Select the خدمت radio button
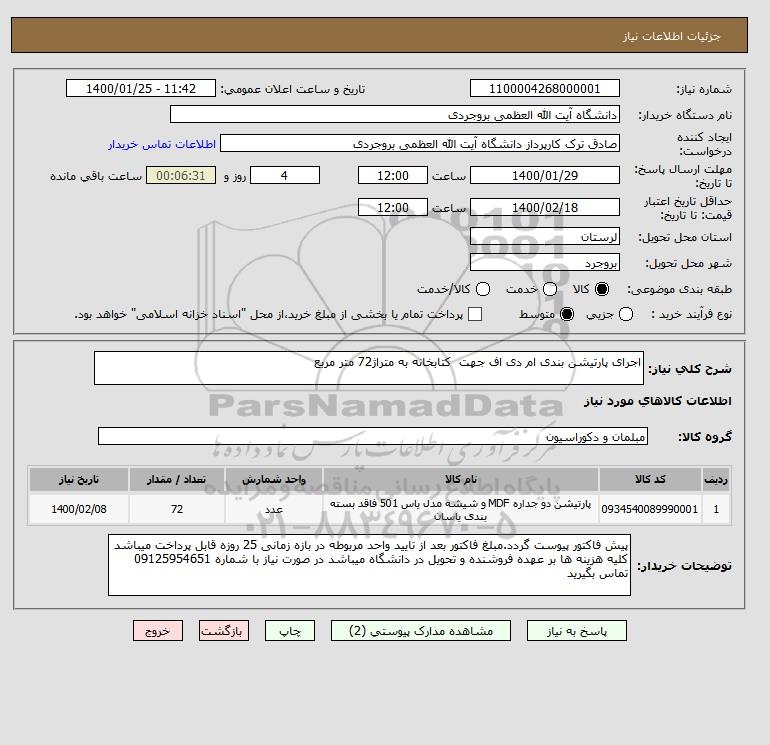770x745 pixels. tap(550, 289)
